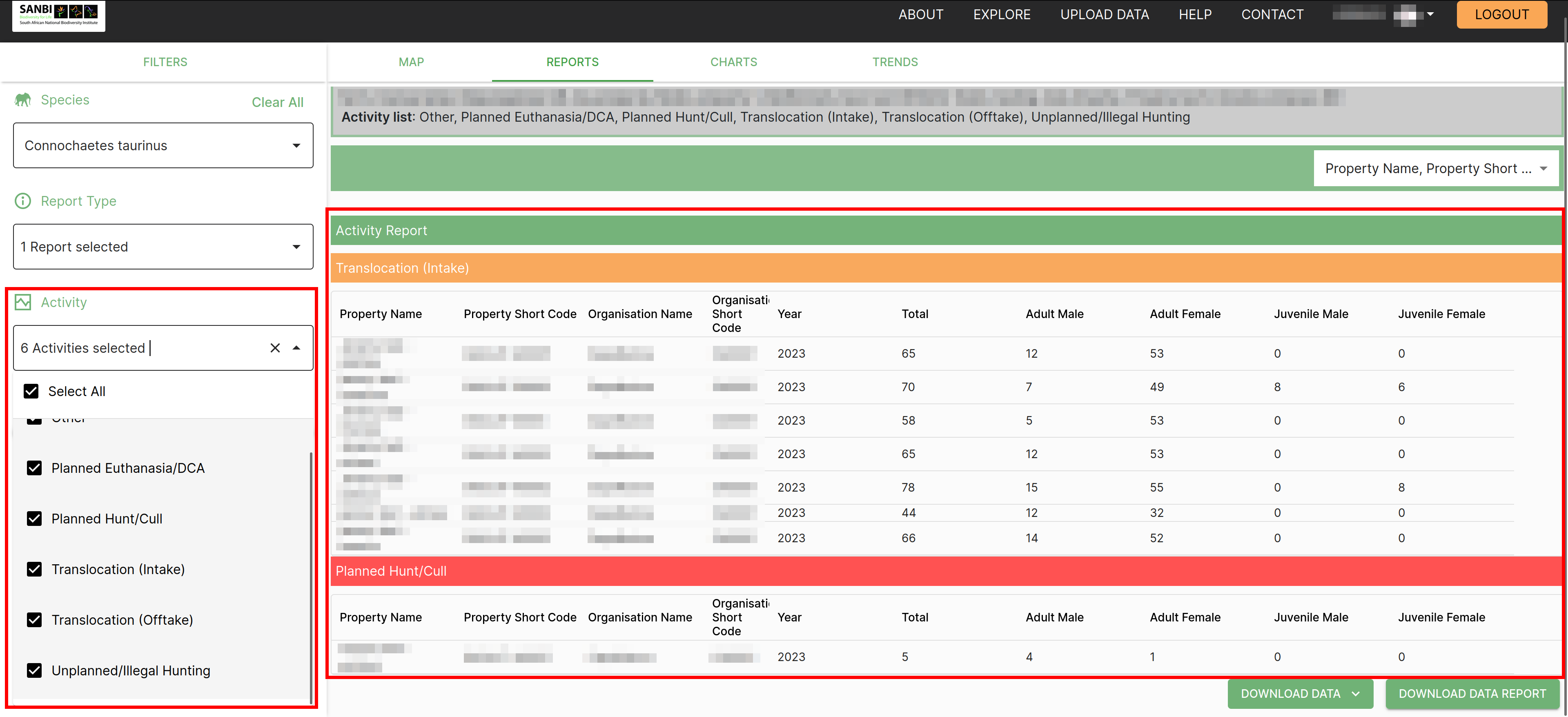Open the Property Name columns dropdown
1568x717 pixels.
1436,169
